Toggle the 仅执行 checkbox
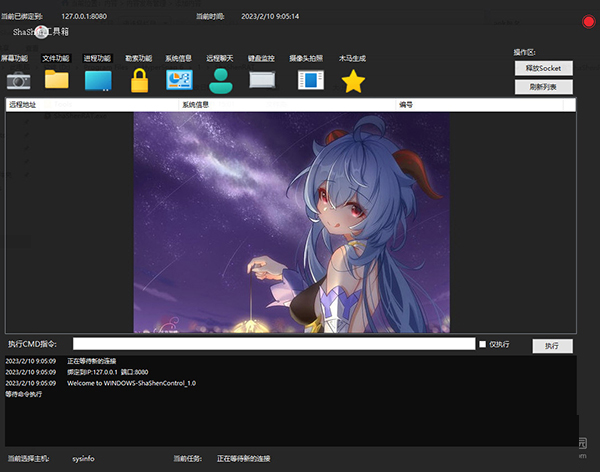 pyautogui.click(x=482, y=344)
